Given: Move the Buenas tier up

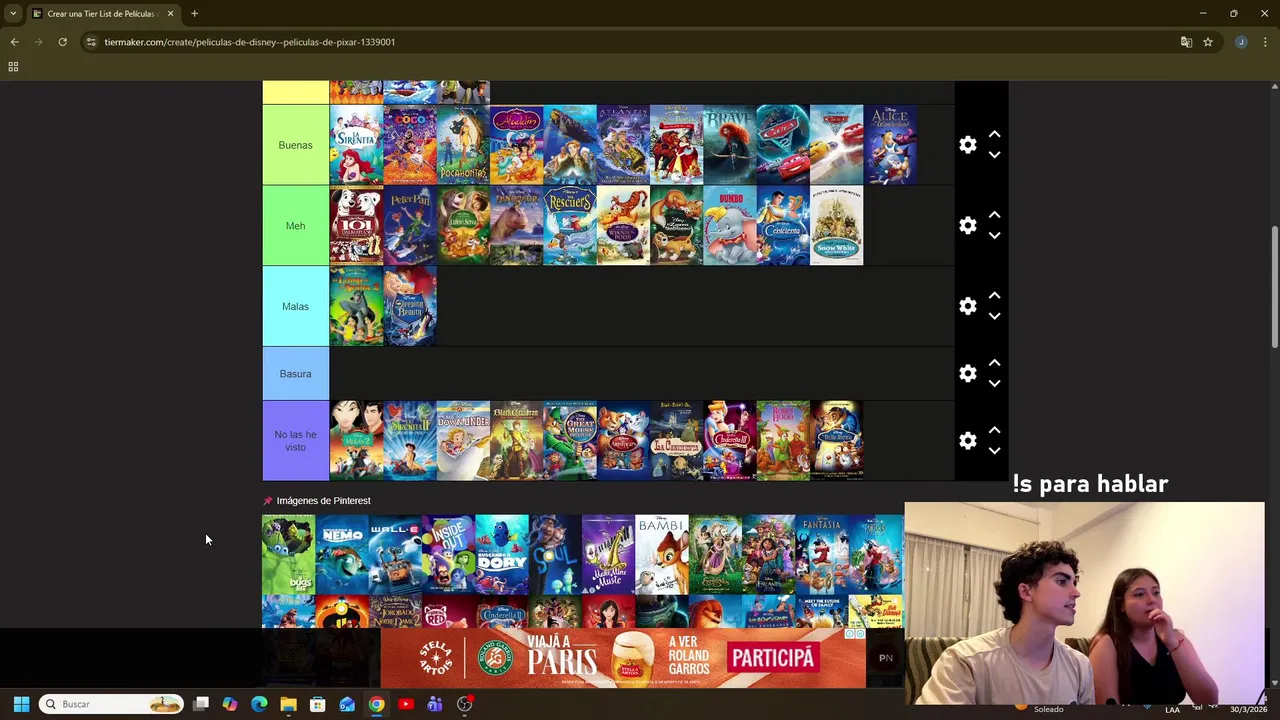Looking at the screenshot, I should point(994,134).
